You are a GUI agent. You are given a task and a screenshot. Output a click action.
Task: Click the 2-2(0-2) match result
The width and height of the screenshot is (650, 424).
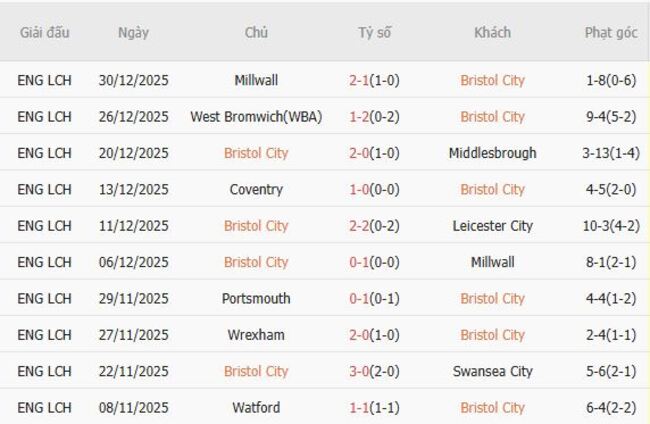(375, 226)
